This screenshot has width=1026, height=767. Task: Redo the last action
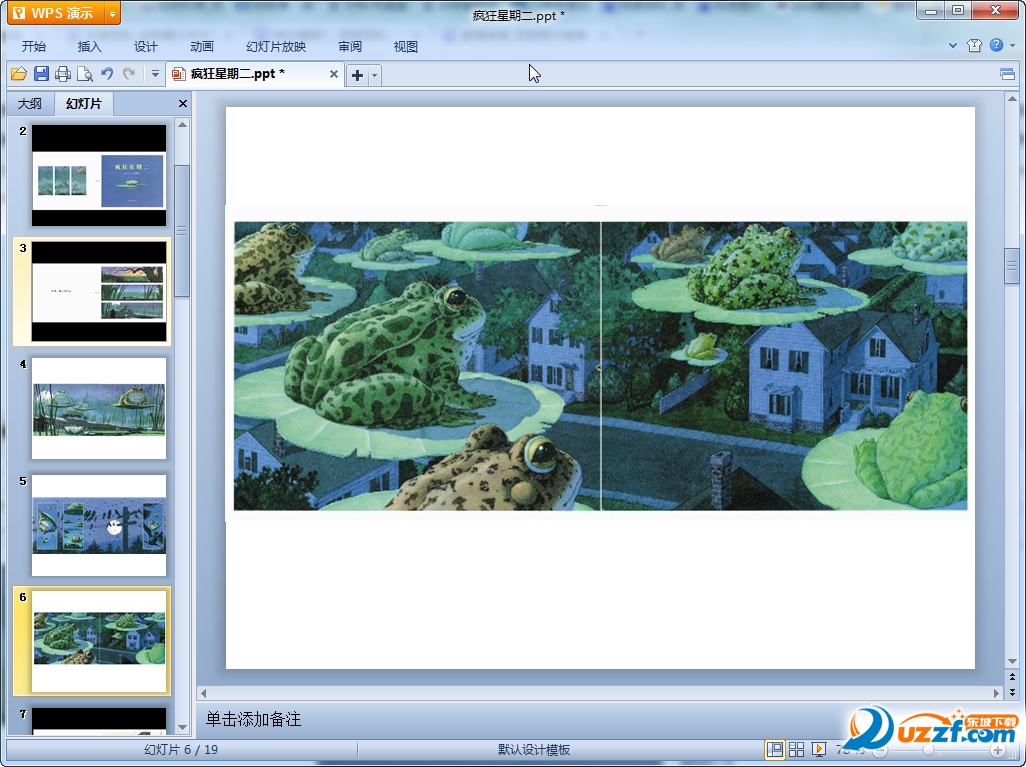tap(129, 74)
